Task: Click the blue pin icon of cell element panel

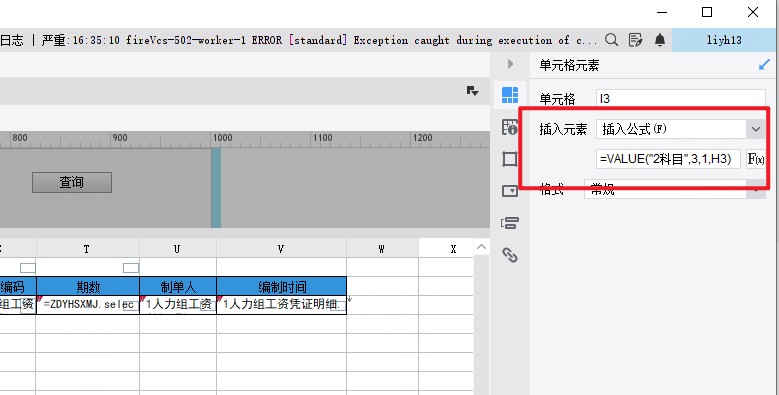Action: click(x=764, y=65)
